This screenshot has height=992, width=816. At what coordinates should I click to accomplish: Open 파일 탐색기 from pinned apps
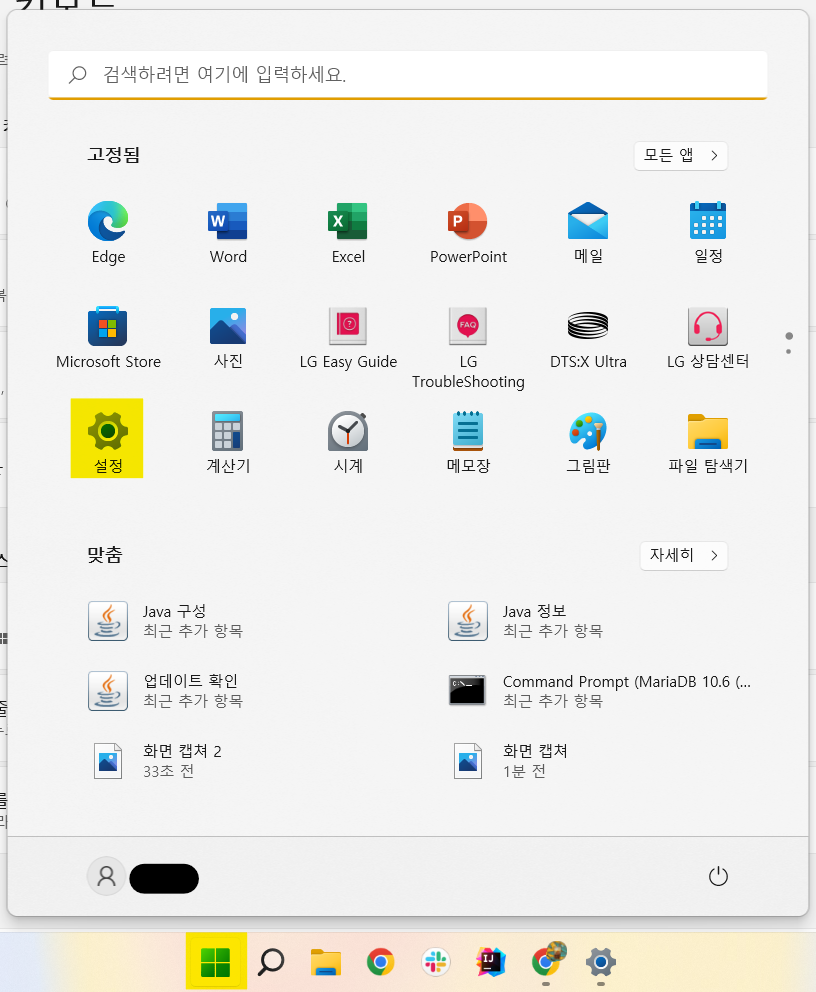[708, 442]
